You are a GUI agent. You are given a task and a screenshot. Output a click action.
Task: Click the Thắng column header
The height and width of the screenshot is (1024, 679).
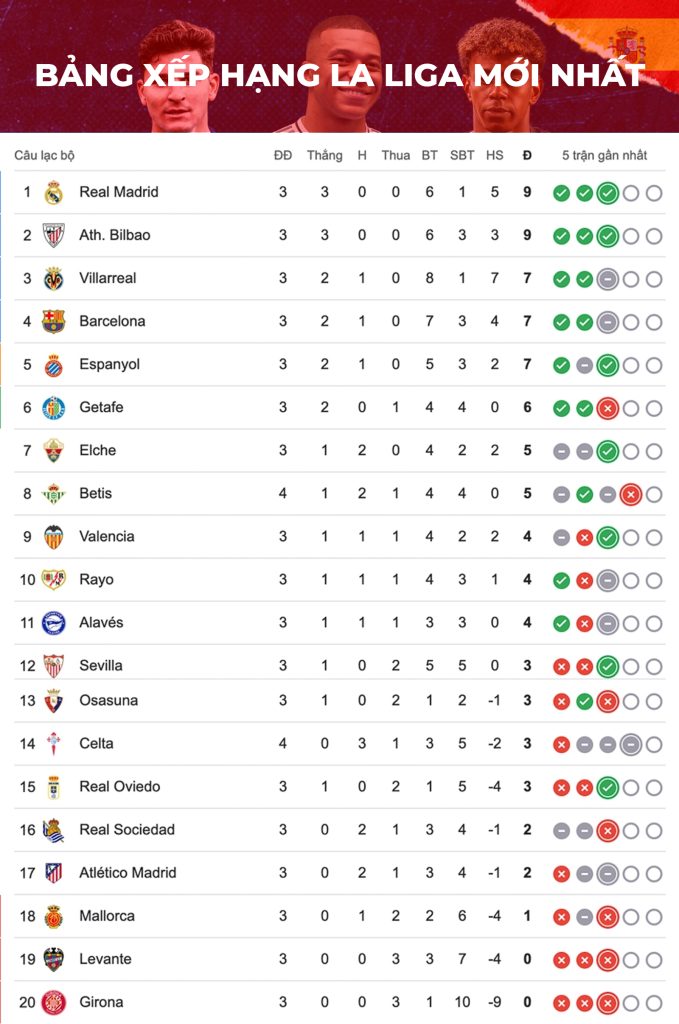324,155
